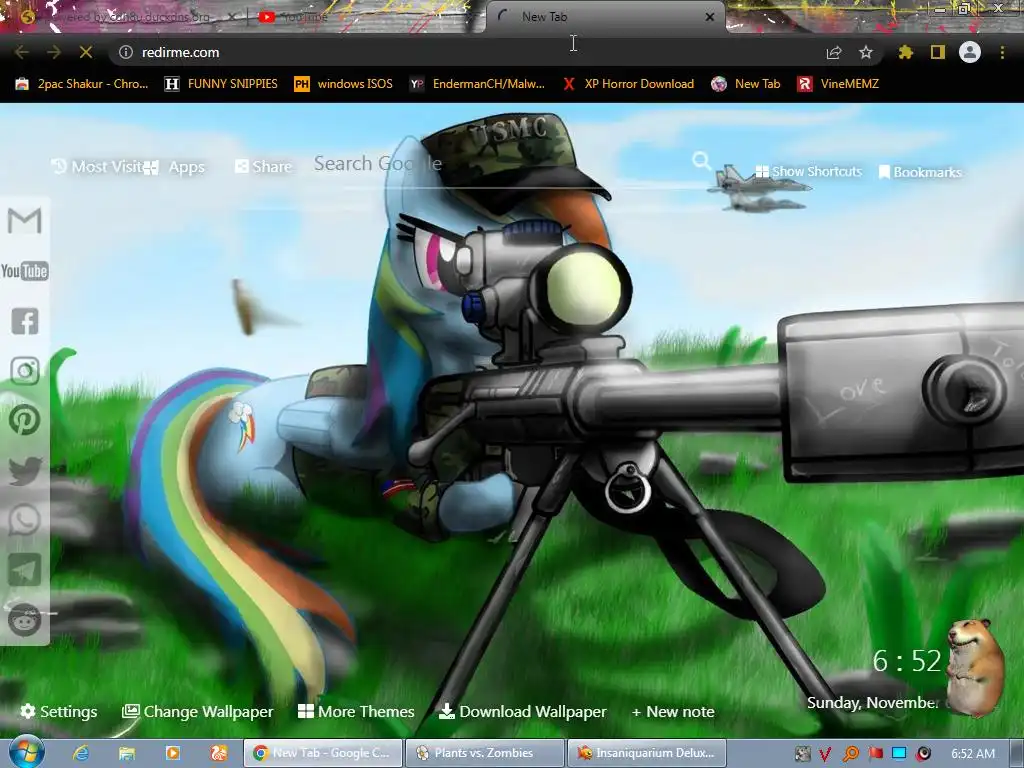The height and width of the screenshot is (768, 1024).
Task: Open the VineMEMZ bookmark
Action: pos(838,84)
